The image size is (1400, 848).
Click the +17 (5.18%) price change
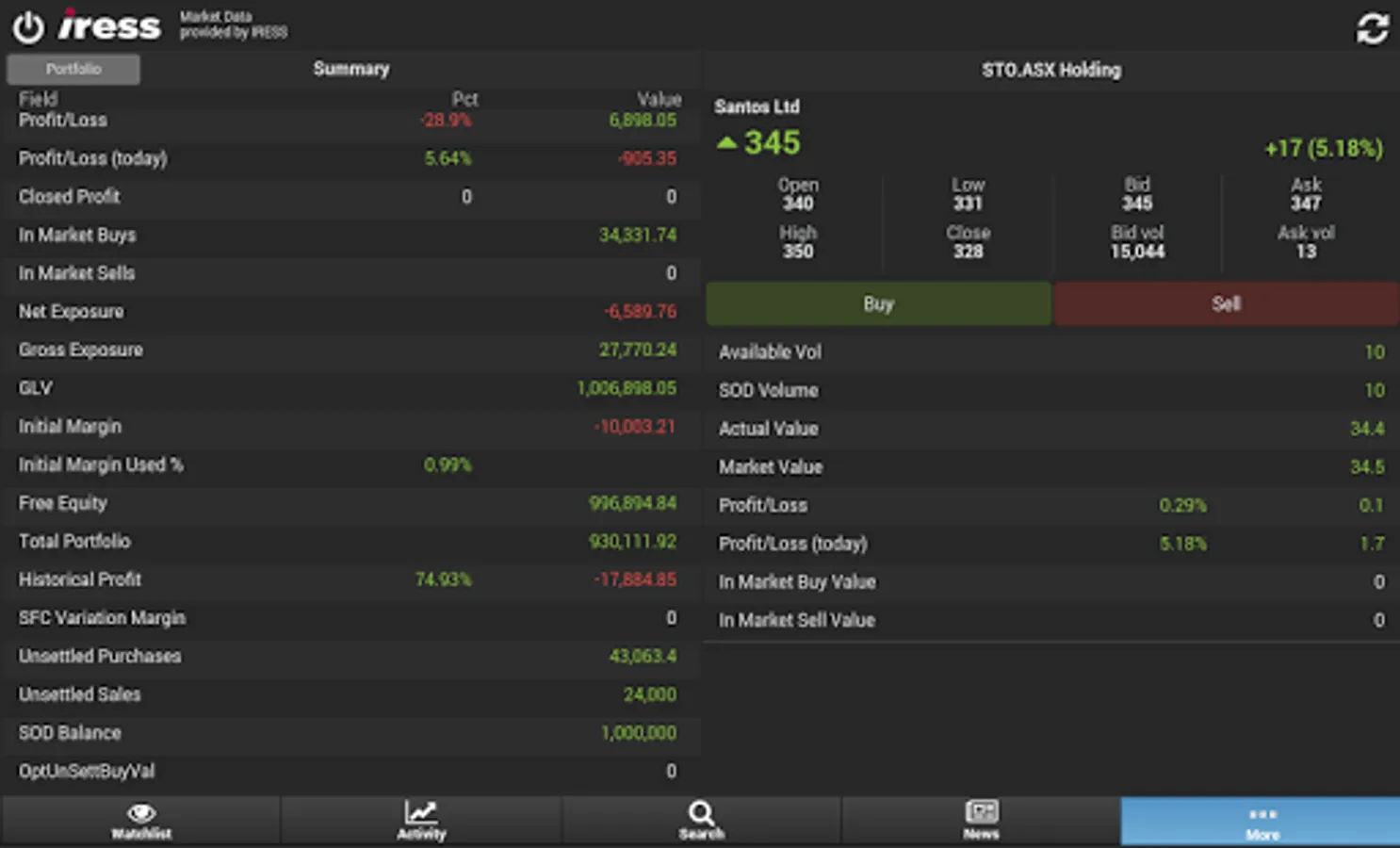(x=1324, y=148)
